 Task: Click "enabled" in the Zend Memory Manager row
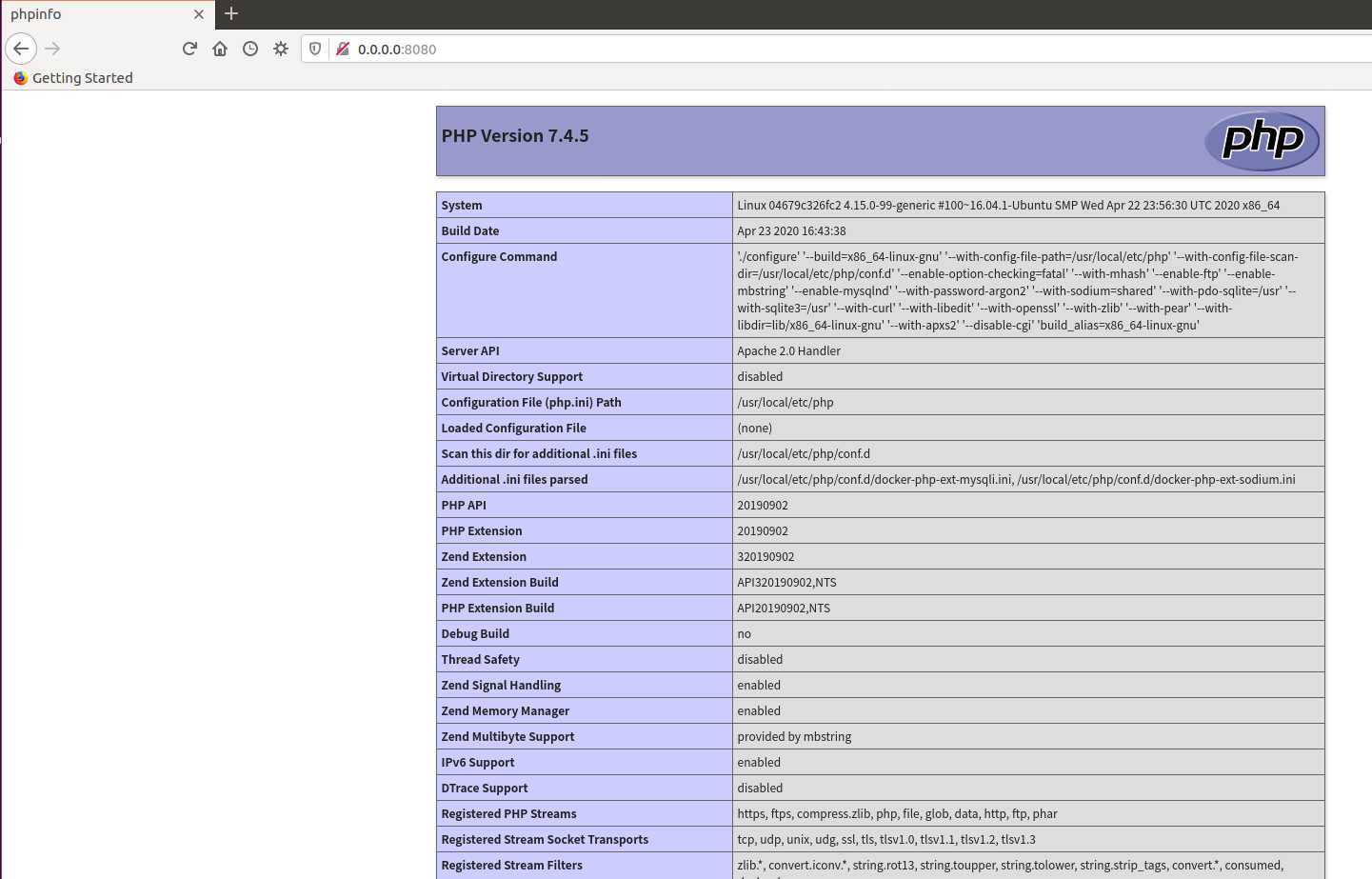click(x=759, y=711)
